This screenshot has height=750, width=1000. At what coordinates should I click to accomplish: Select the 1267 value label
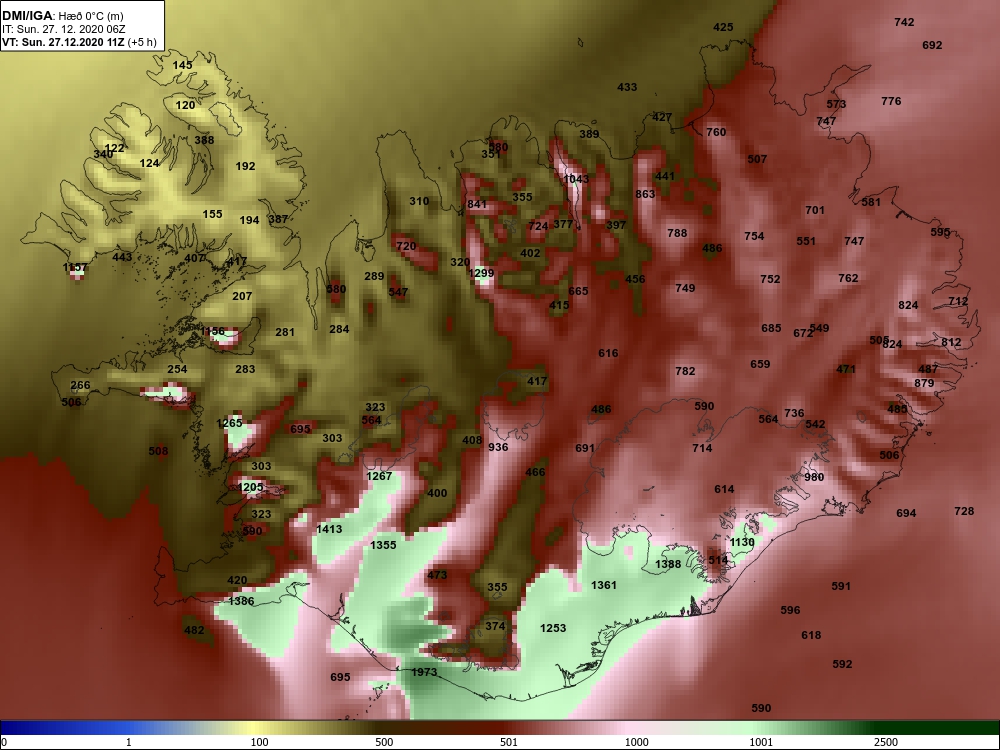click(x=379, y=476)
